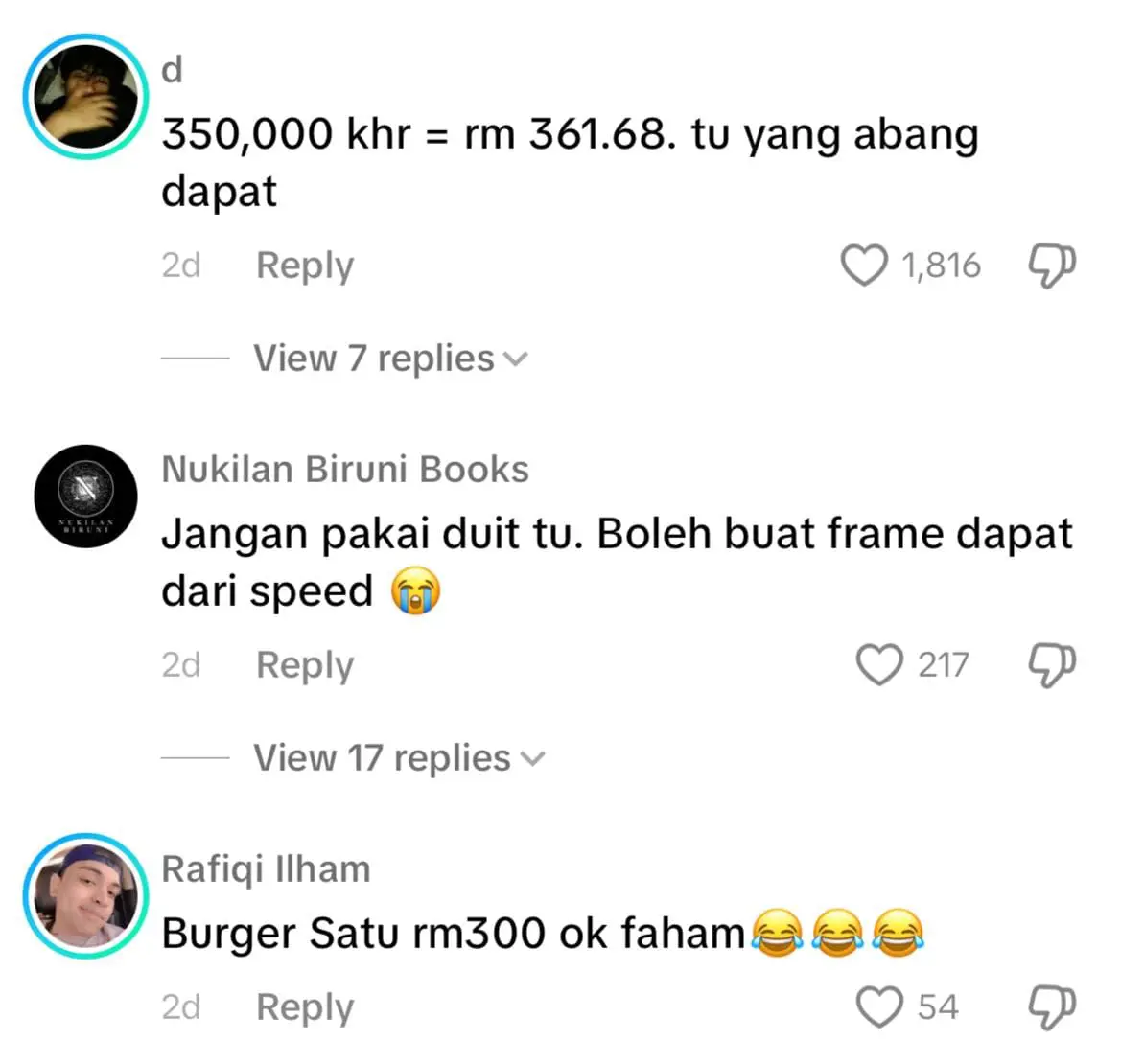
Task: Open Rafiqi Ilham's profile avatar
Action: click(85, 895)
